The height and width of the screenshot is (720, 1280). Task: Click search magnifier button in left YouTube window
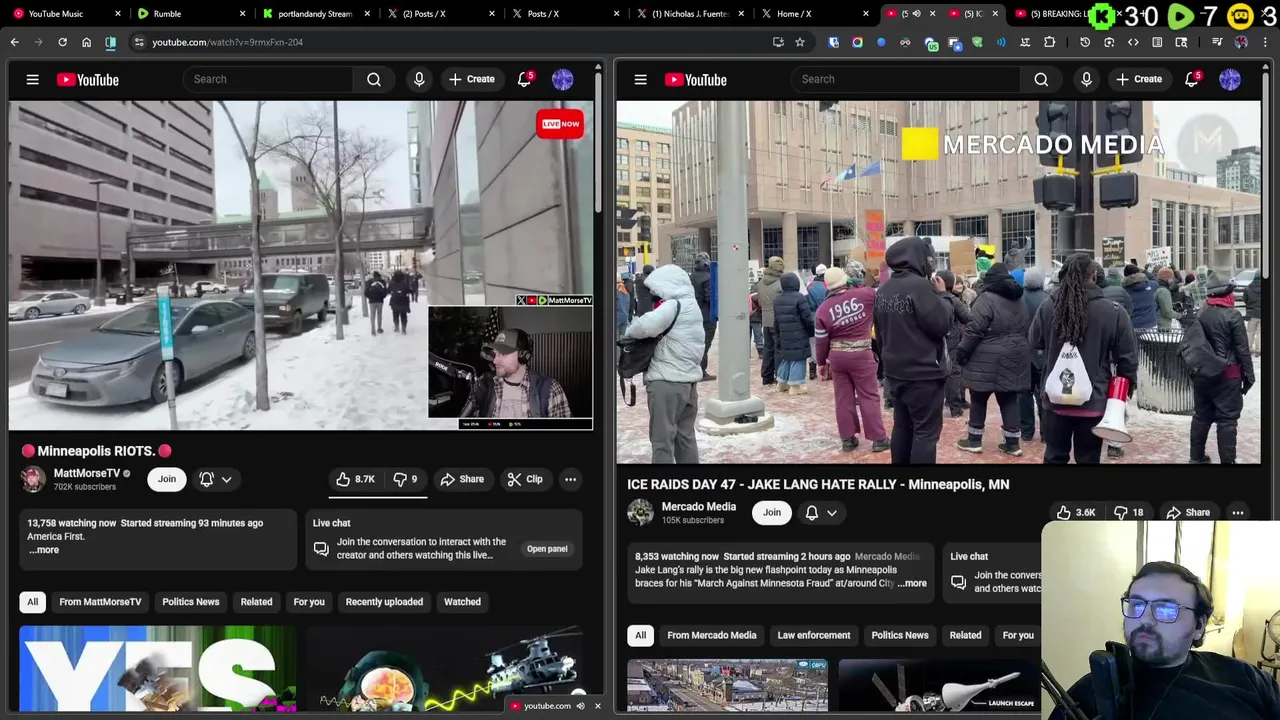click(374, 79)
